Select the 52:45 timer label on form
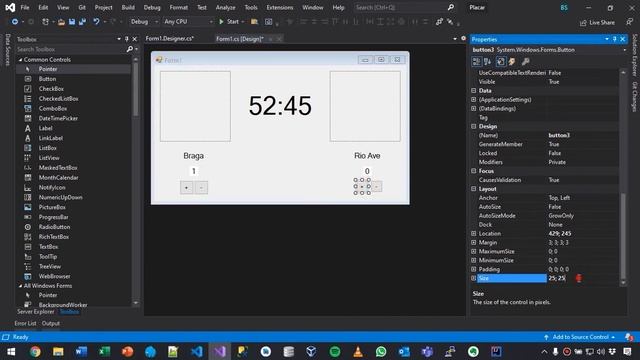Screen dimensions: 640x360 click(x=280, y=106)
